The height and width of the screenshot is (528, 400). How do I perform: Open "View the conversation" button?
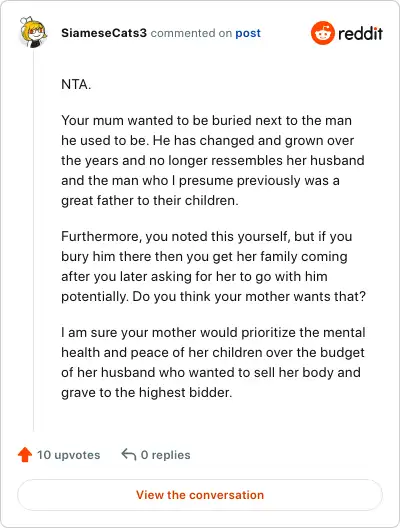click(200, 495)
